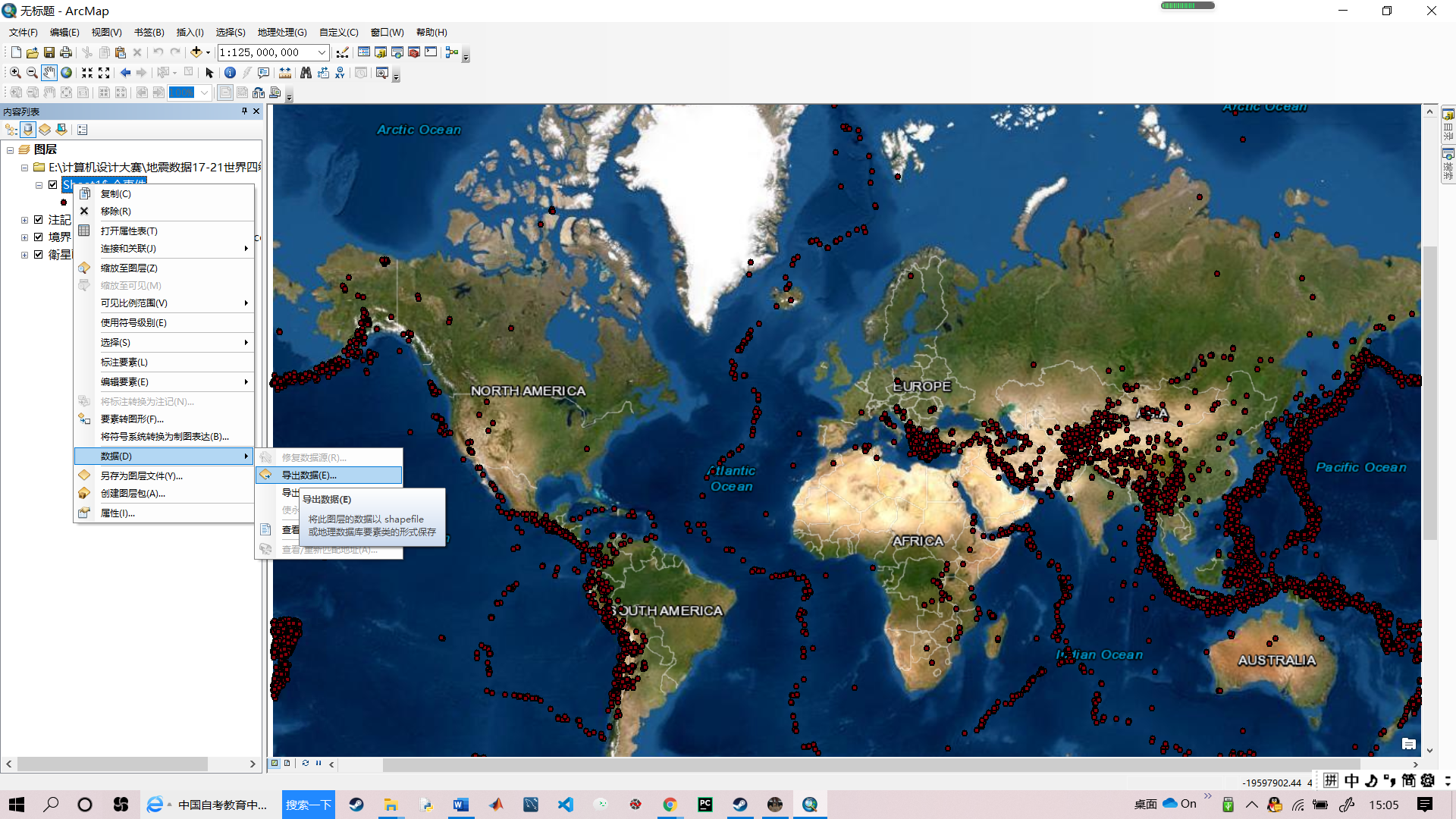This screenshot has width=1456, height=819.
Task: Open the layout zoom 100% dropdown
Action: pyautogui.click(x=204, y=93)
